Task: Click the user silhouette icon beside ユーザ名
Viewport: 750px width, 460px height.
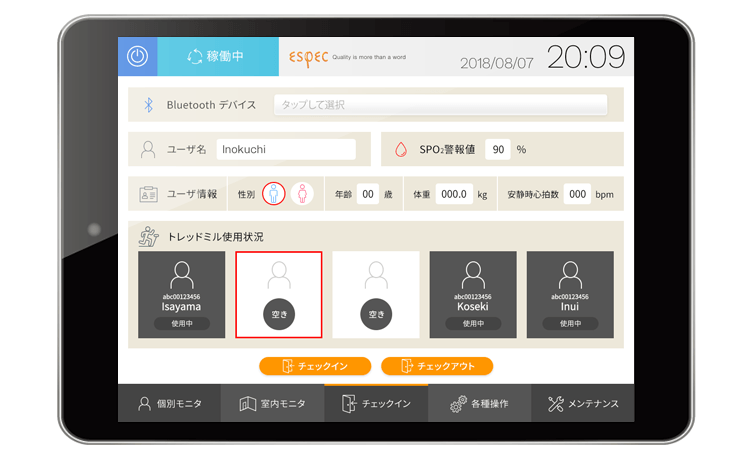Action: tap(148, 149)
